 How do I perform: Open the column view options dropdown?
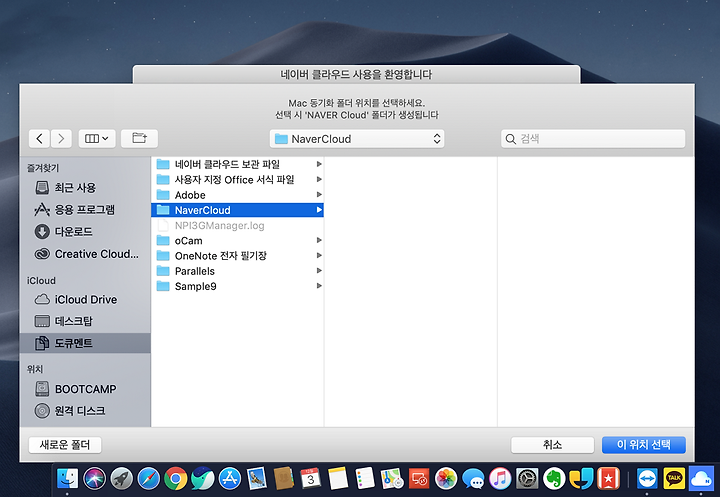coord(97,138)
